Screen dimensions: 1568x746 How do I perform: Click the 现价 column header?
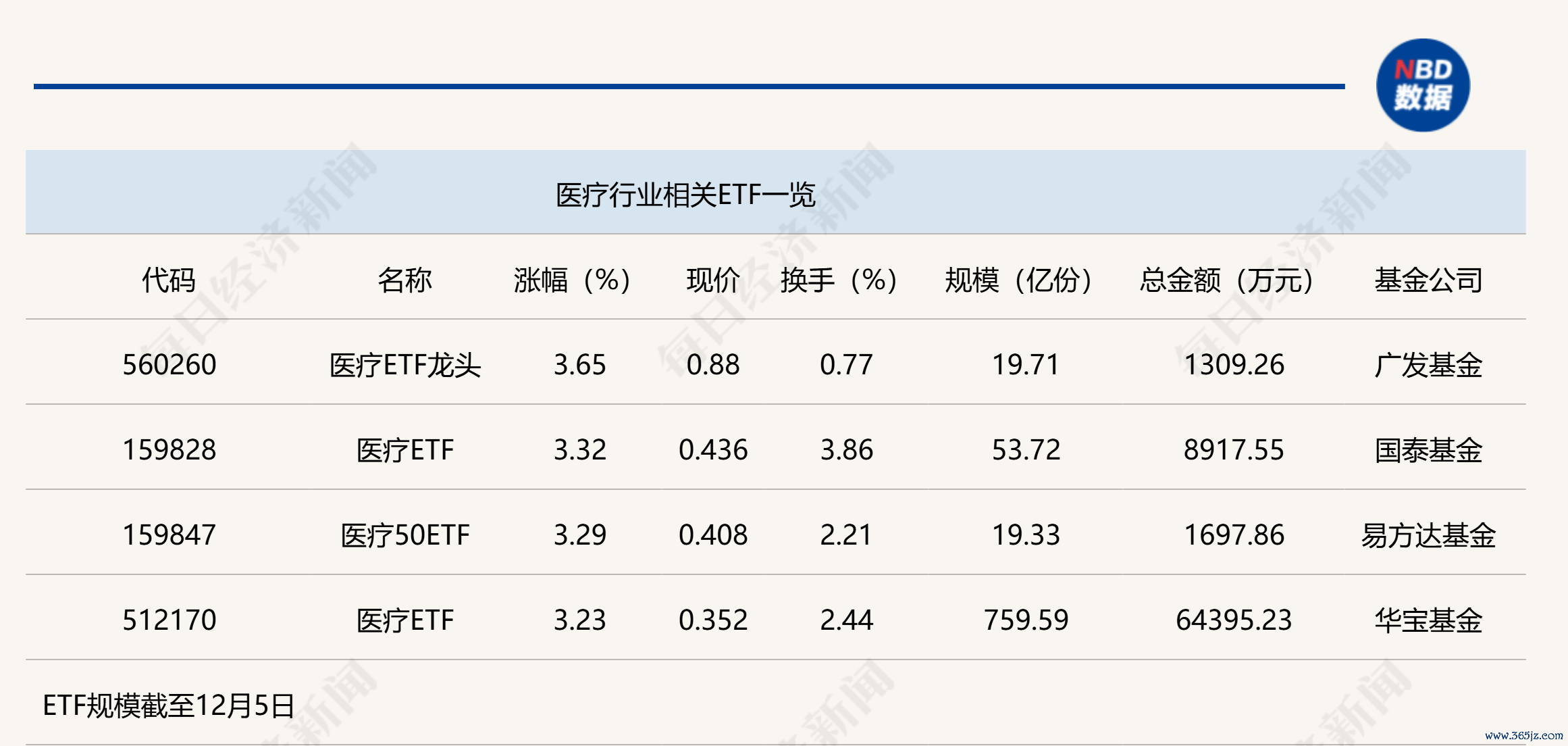tap(712, 280)
